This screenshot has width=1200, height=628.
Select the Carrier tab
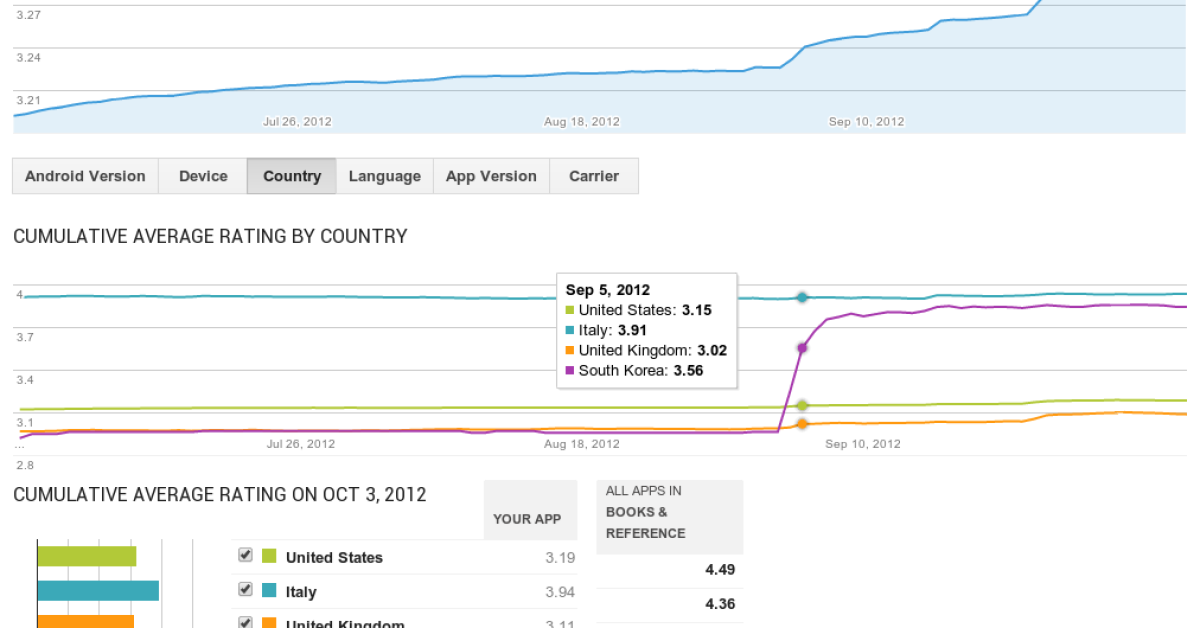pos(594,176)
